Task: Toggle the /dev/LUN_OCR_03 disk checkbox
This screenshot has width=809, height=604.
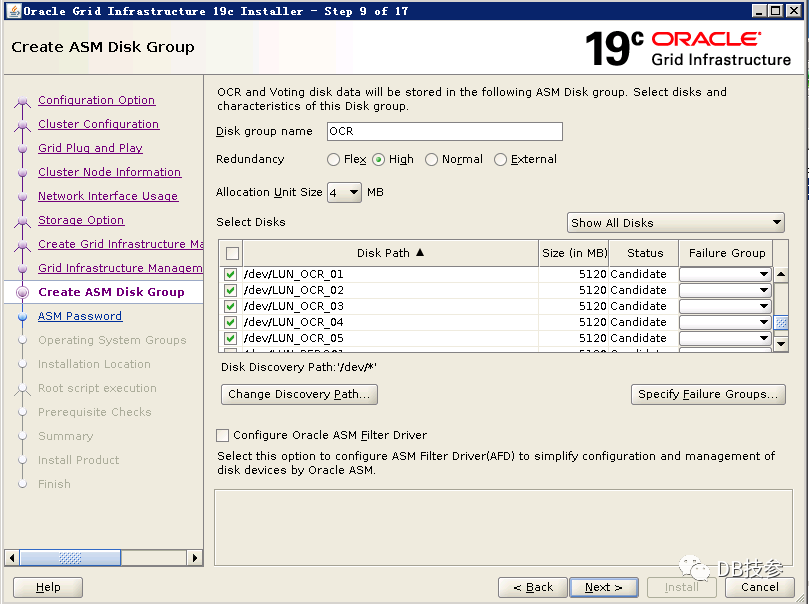Action: (x=231, y=306)
